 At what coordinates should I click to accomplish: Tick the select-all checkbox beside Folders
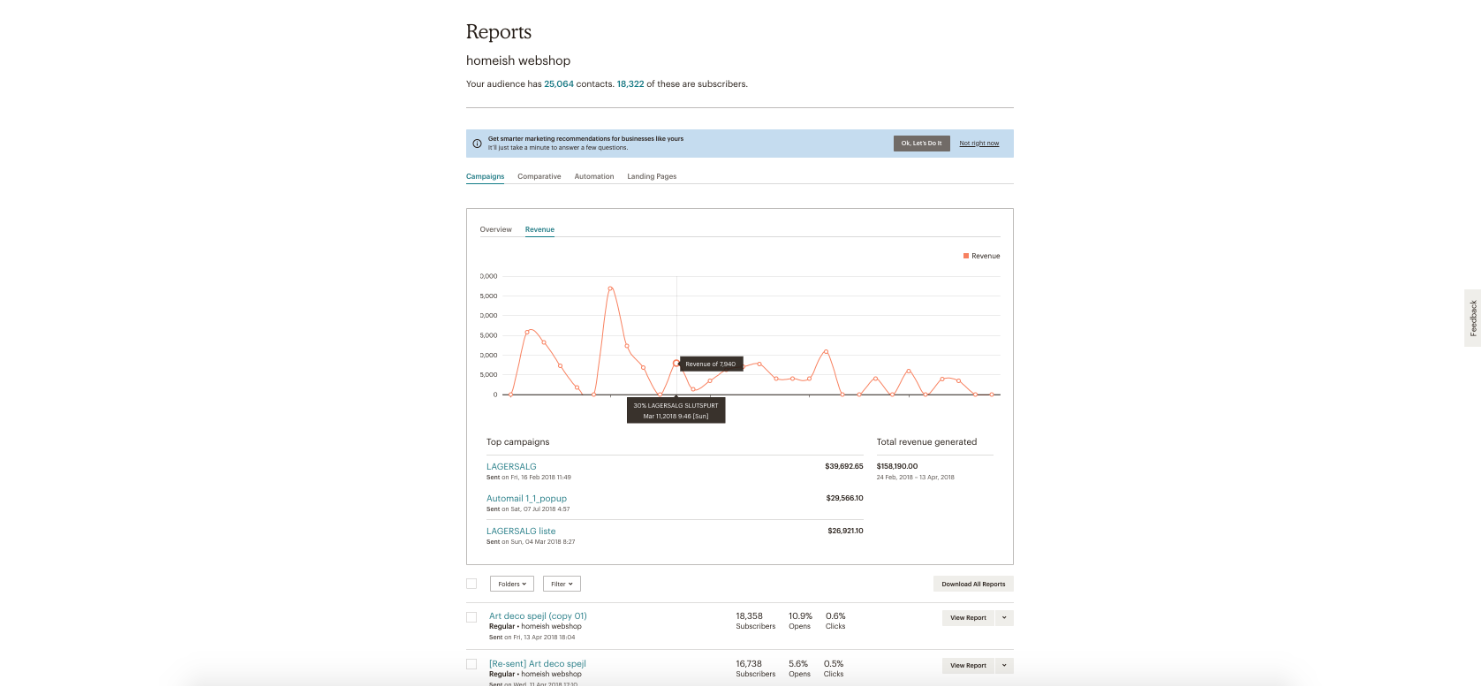[x=472, y=584]
